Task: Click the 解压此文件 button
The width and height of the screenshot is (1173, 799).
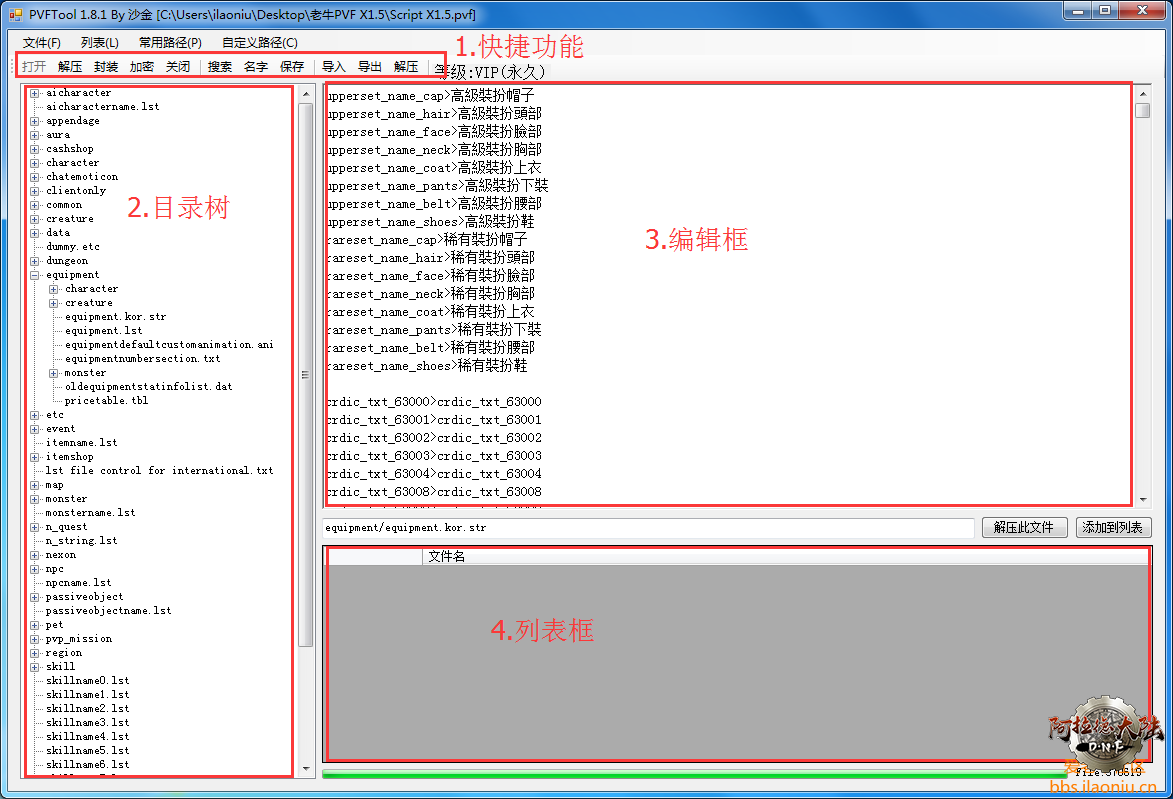Action: (1024, 528)
